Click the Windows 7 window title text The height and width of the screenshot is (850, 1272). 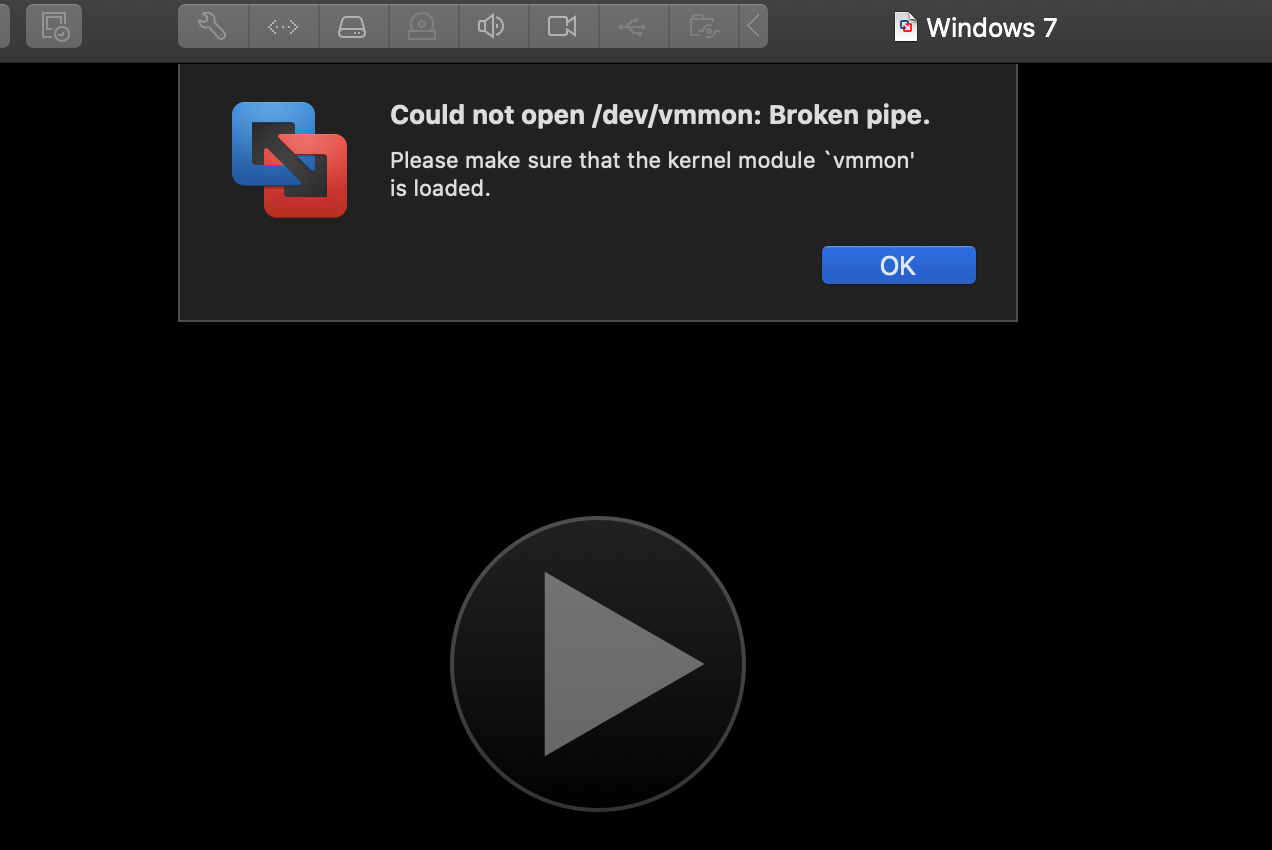[991, 27]
